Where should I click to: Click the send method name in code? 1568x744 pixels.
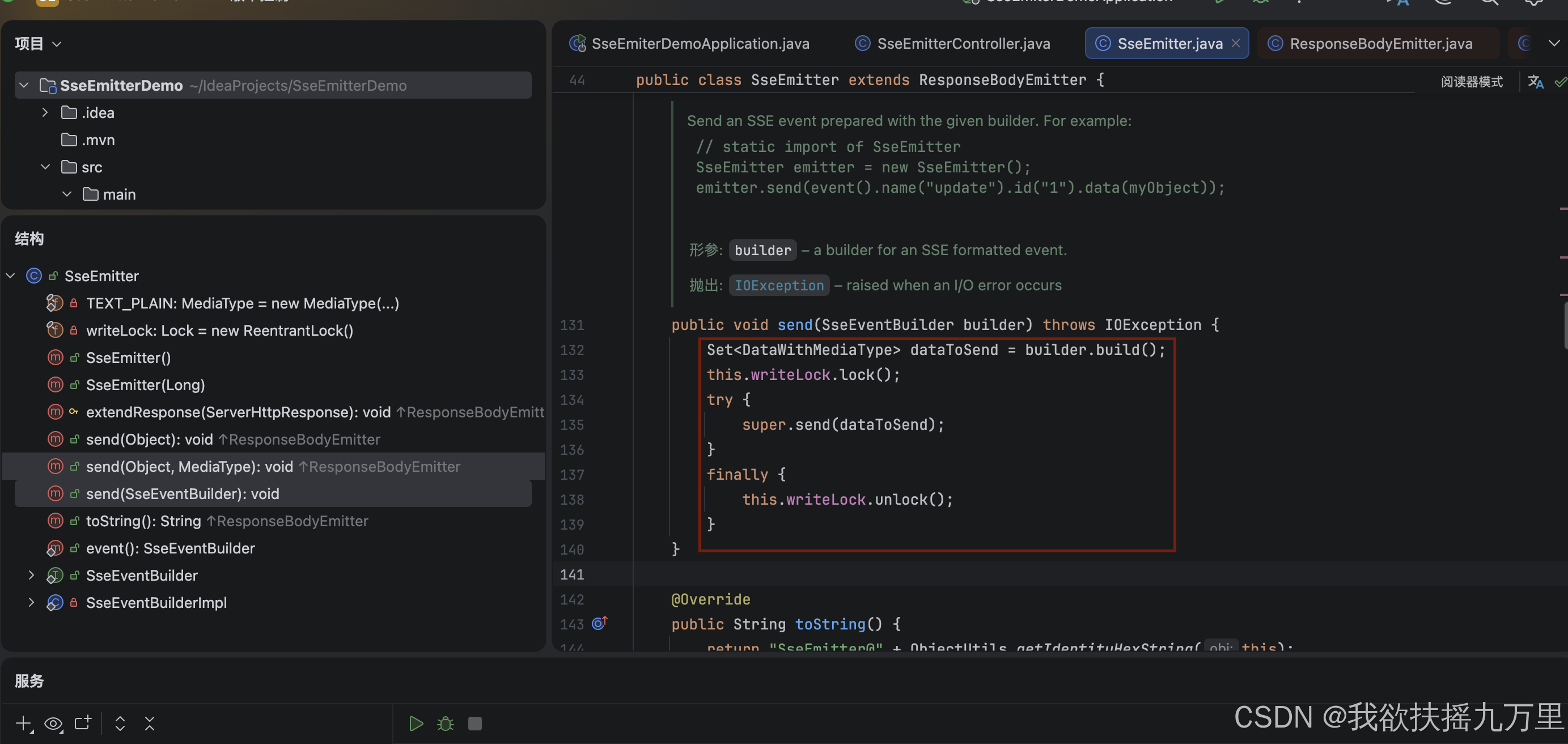tap(795, 324)
